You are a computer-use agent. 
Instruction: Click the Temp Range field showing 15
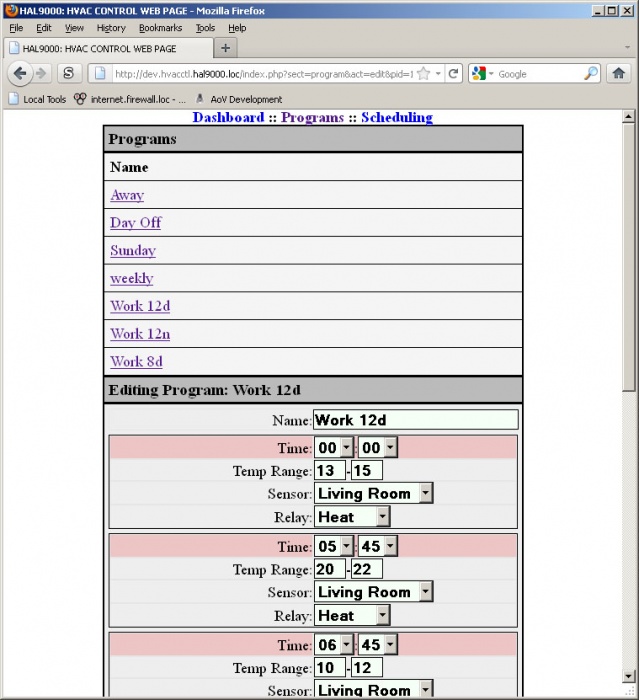point(367,471)
